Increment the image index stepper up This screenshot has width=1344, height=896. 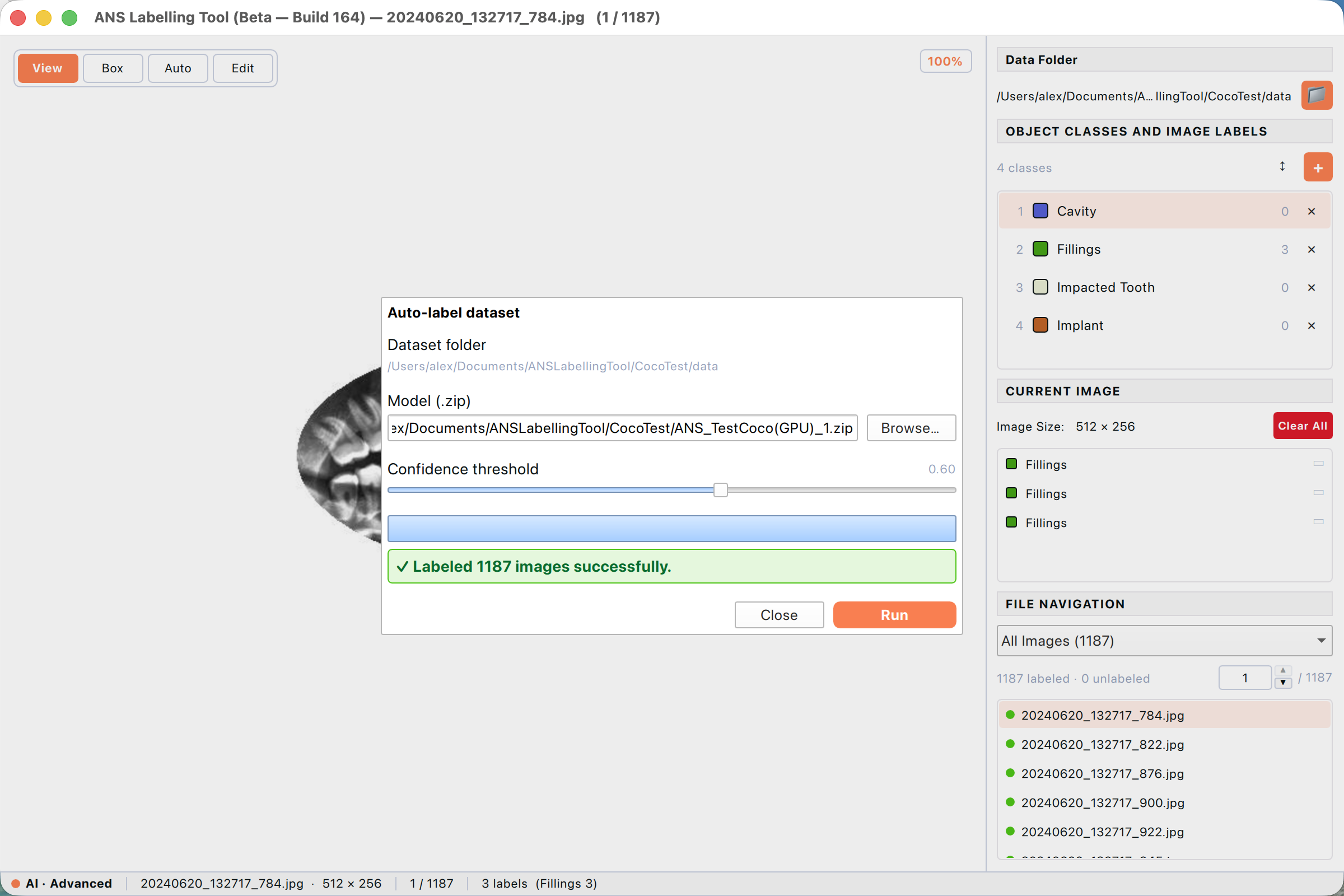point(1283,671)
